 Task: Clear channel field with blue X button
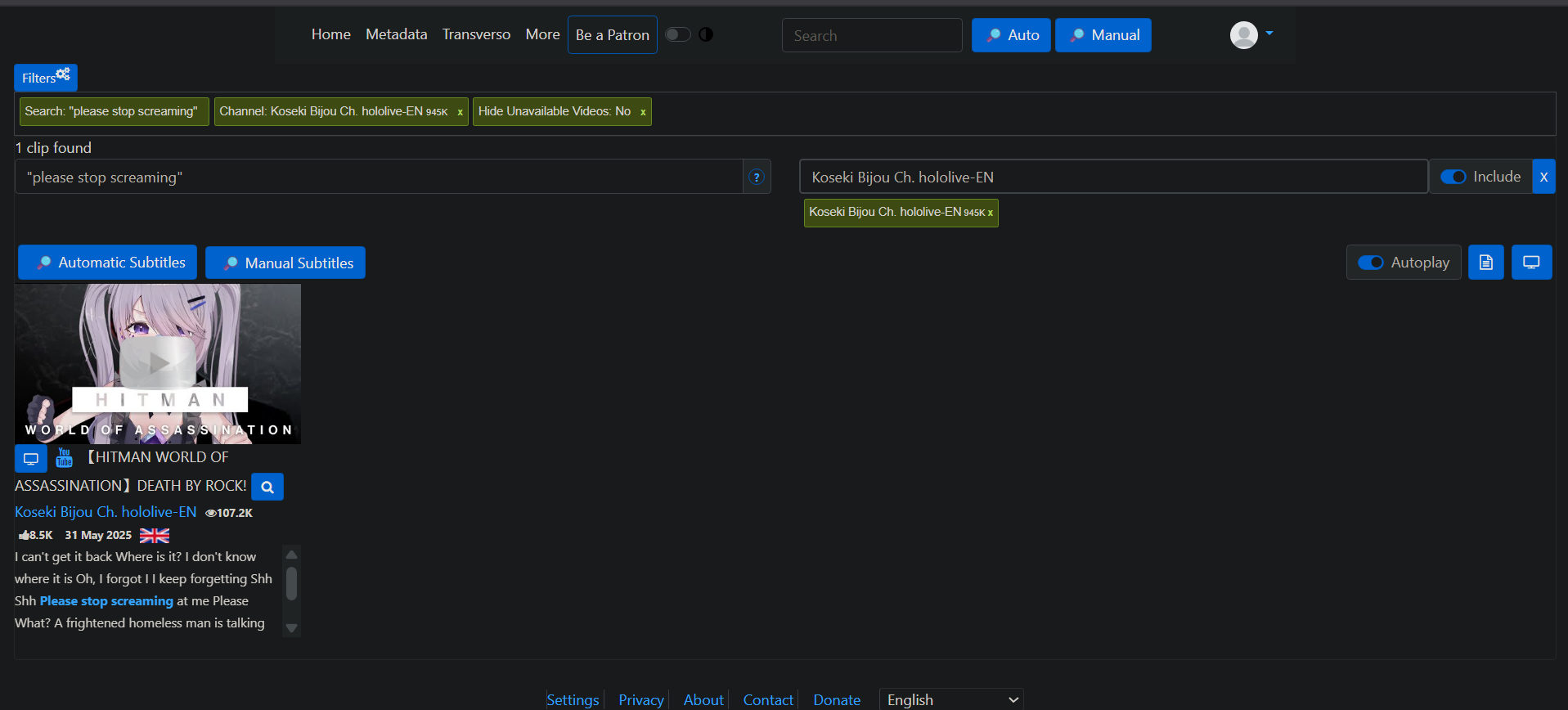(x=1543, y=177)
